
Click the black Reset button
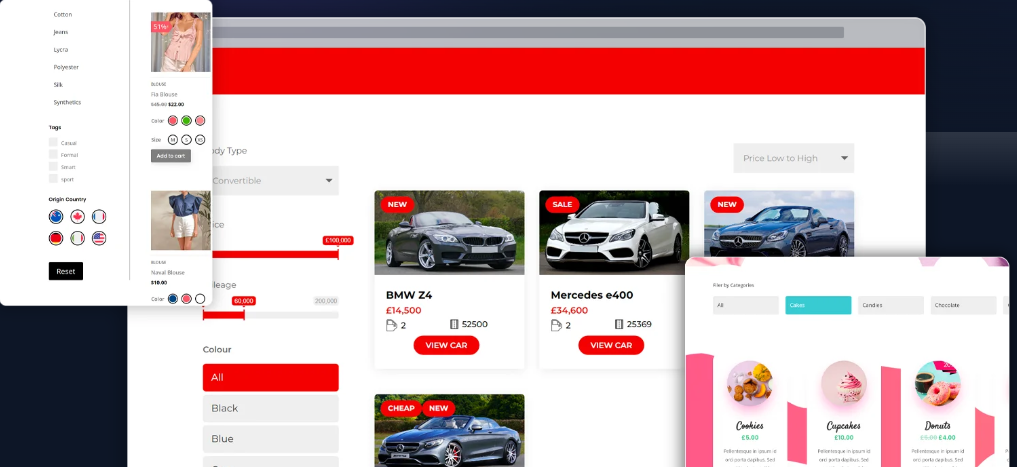coord(66,271)
